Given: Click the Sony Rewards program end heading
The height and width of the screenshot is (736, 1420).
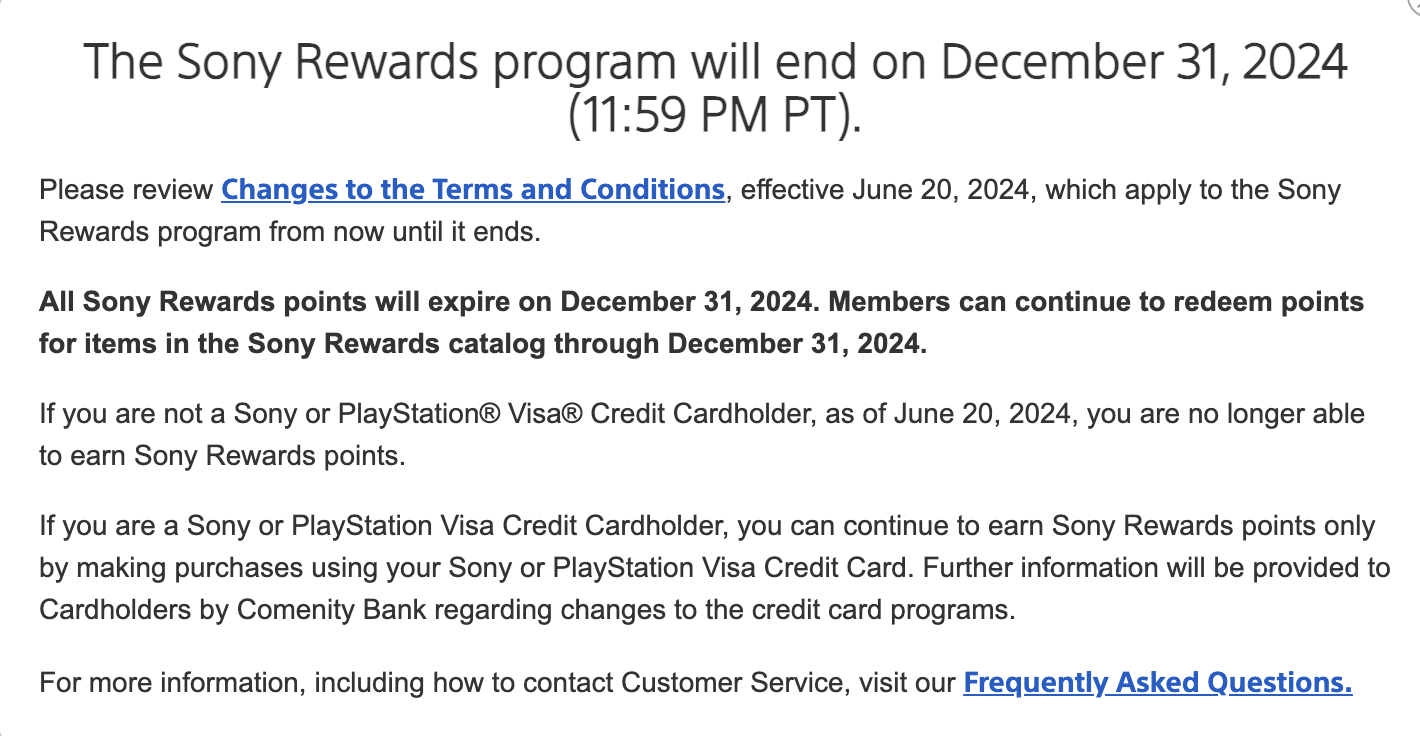Looking at the screenshot, I should [714, 89].
